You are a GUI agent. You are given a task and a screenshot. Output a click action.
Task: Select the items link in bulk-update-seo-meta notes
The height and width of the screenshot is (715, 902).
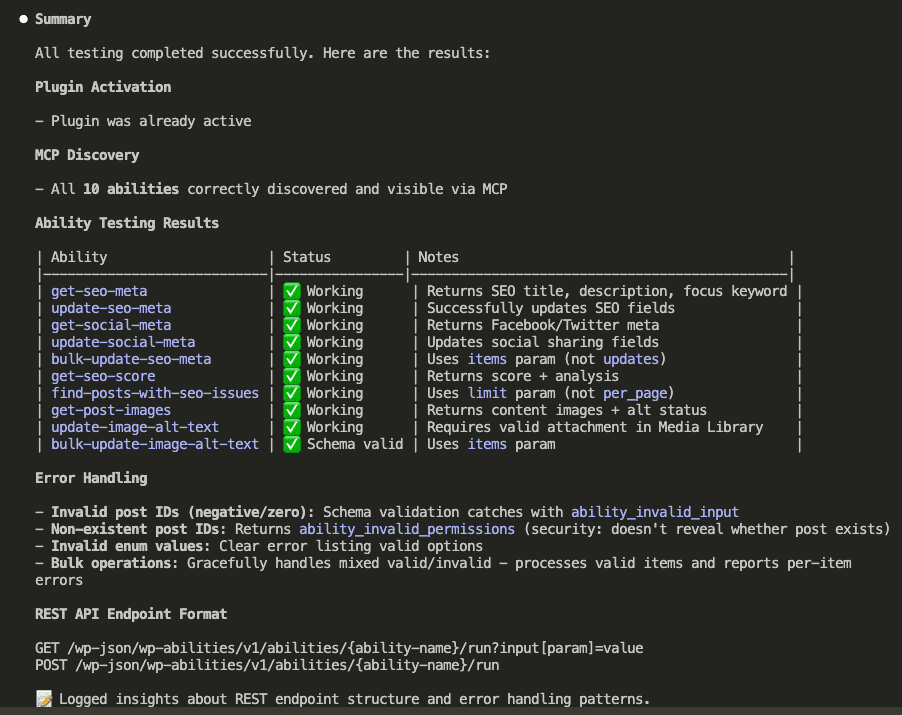coord(487,358)
